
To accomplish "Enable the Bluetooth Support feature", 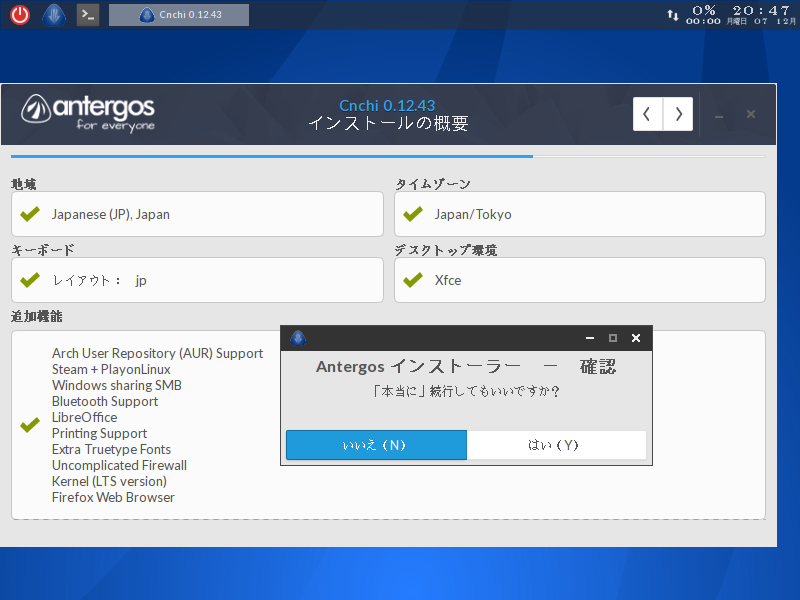I will point(105,401).
